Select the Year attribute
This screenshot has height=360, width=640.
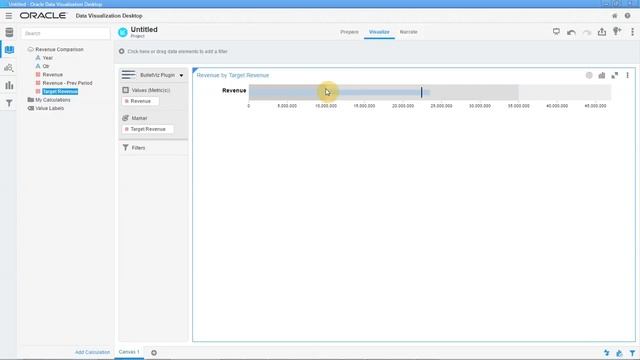click(x=47, y=58)
